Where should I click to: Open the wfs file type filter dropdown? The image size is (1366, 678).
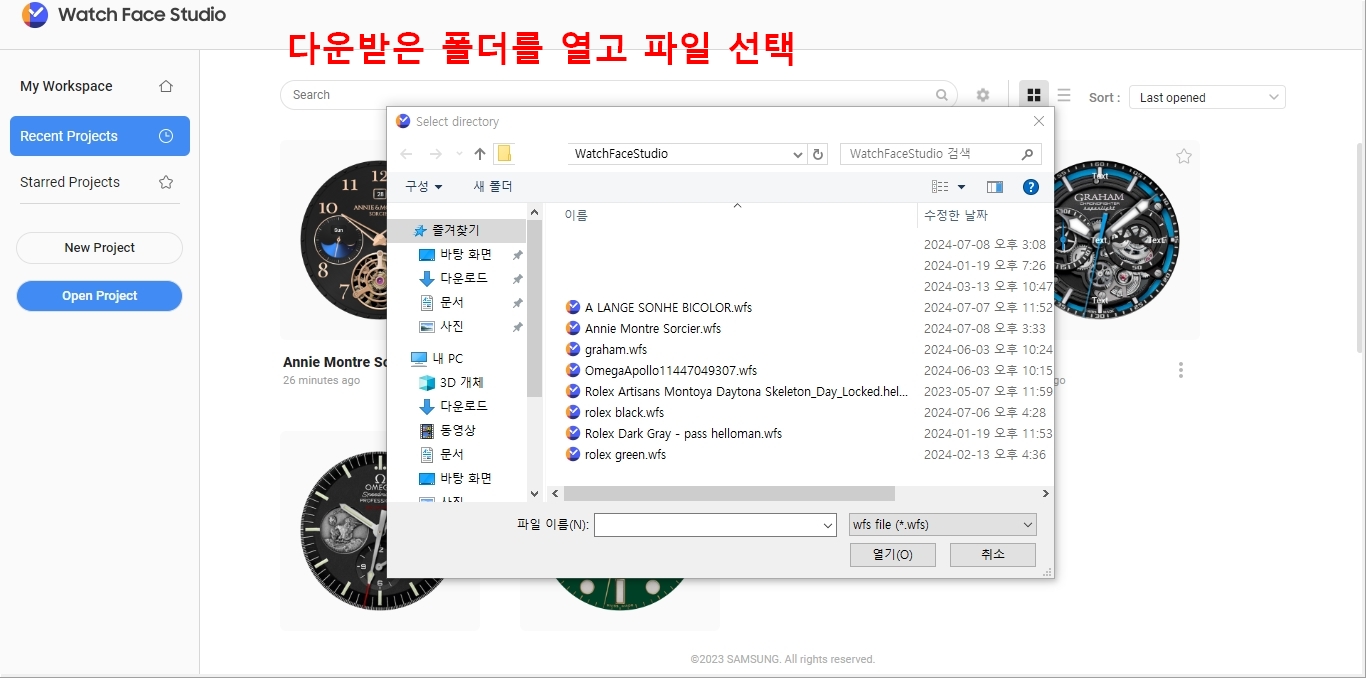(x=942, y=525)
